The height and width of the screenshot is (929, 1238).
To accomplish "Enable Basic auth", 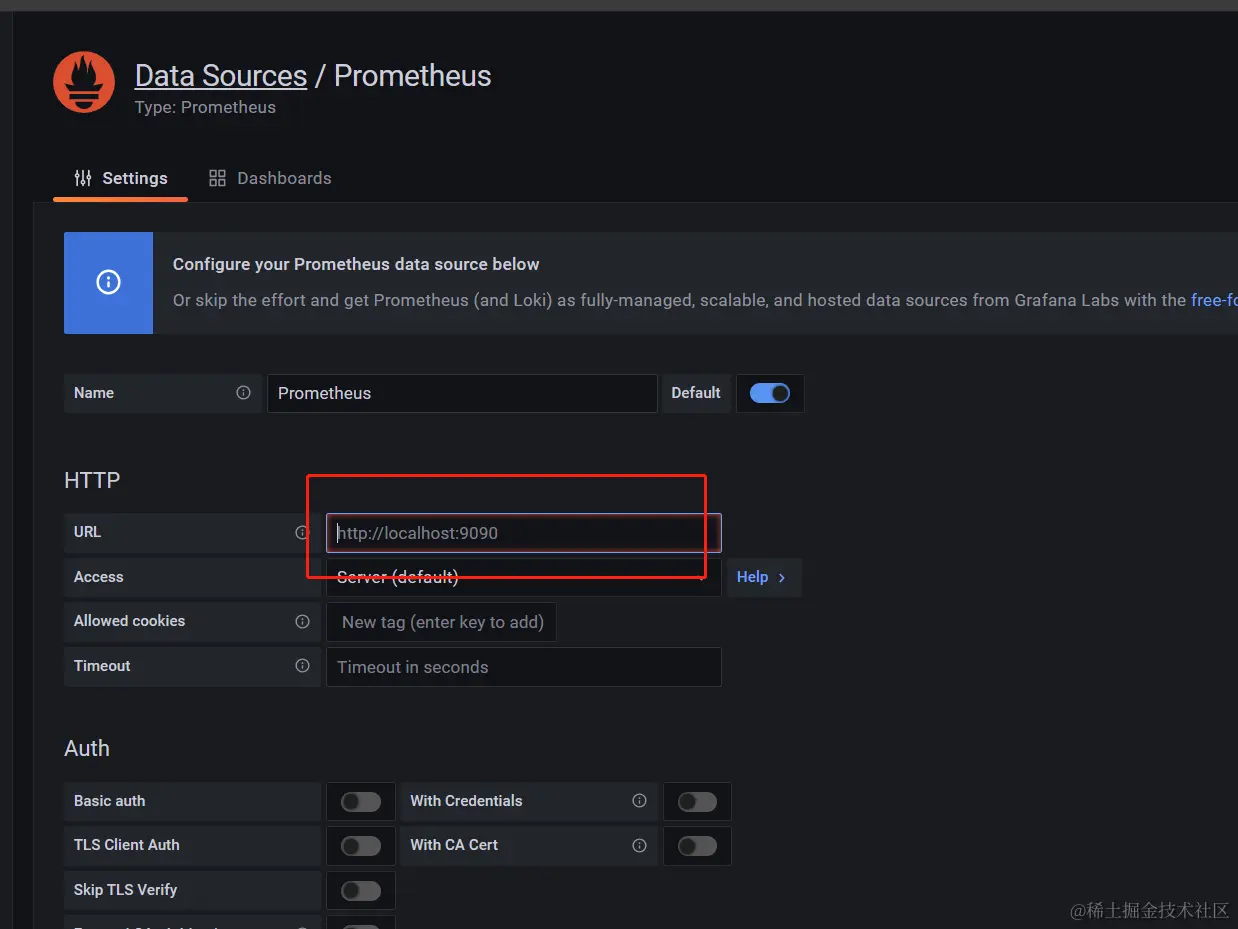I will [x=361, y=801].
